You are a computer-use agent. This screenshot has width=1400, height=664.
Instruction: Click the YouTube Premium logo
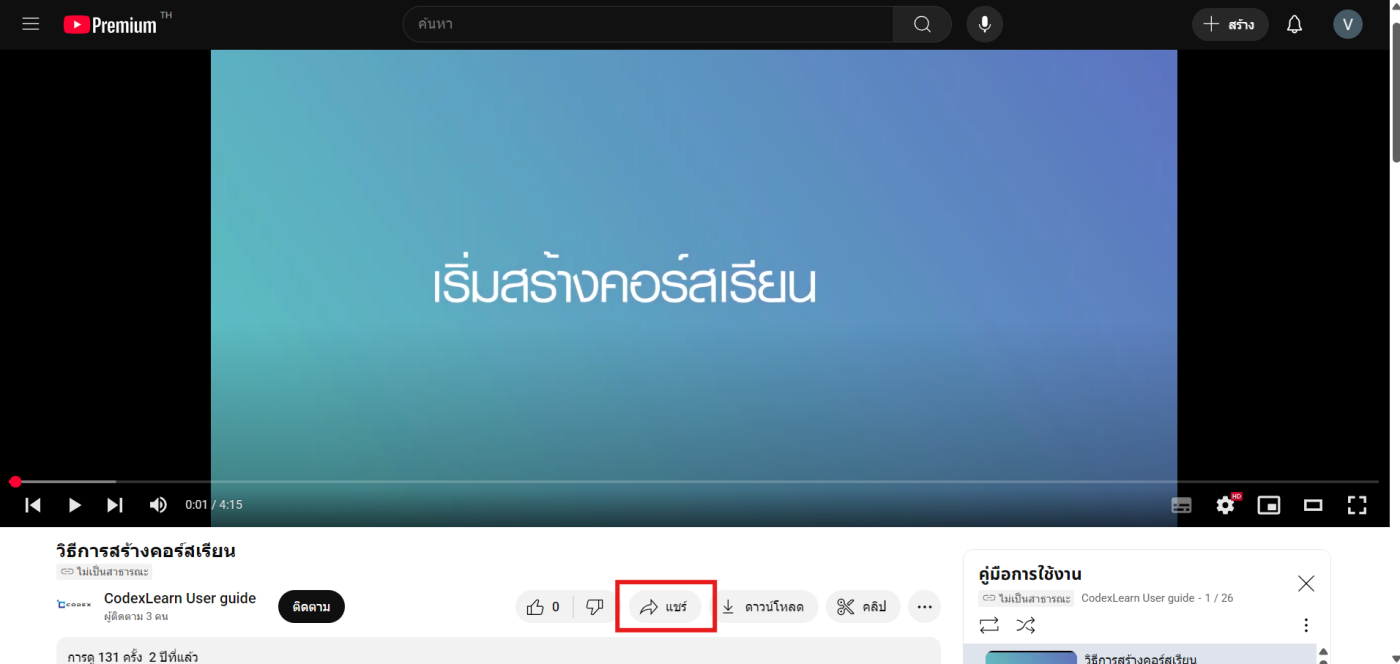click(x=110, y=25)
